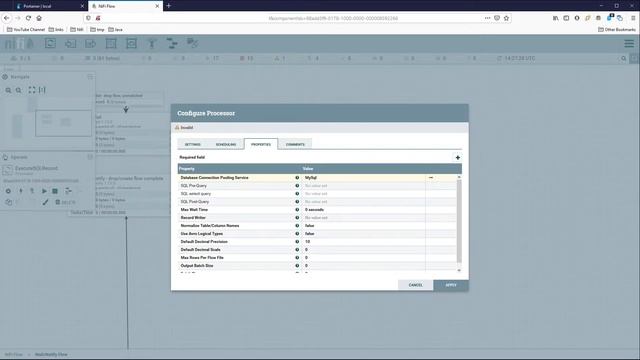Open the Other Bookmarks folder
The height and width of the screenshot is (360, 640).
pos(617,29)
